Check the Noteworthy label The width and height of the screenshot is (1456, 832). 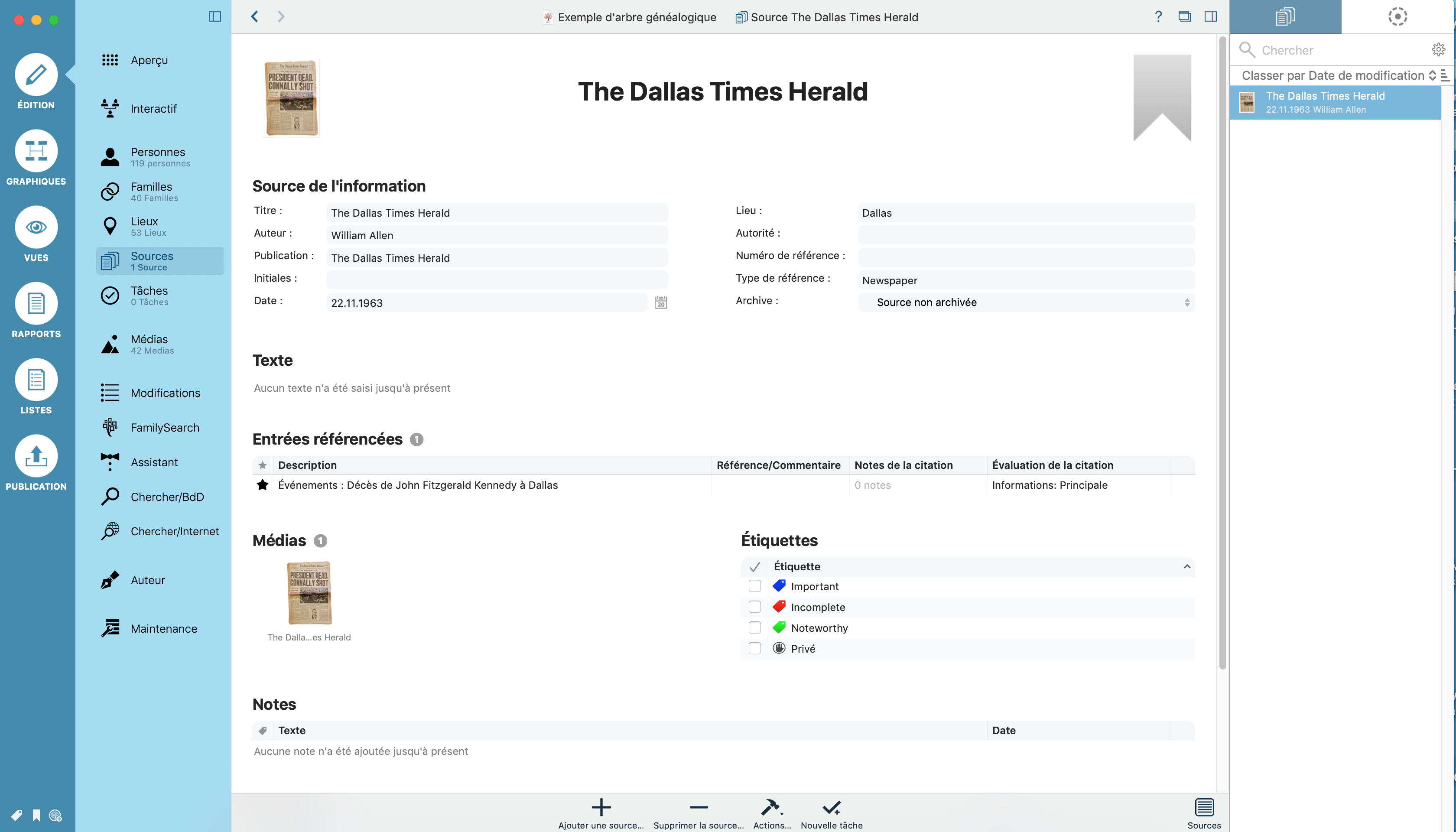tap(754, 627)
